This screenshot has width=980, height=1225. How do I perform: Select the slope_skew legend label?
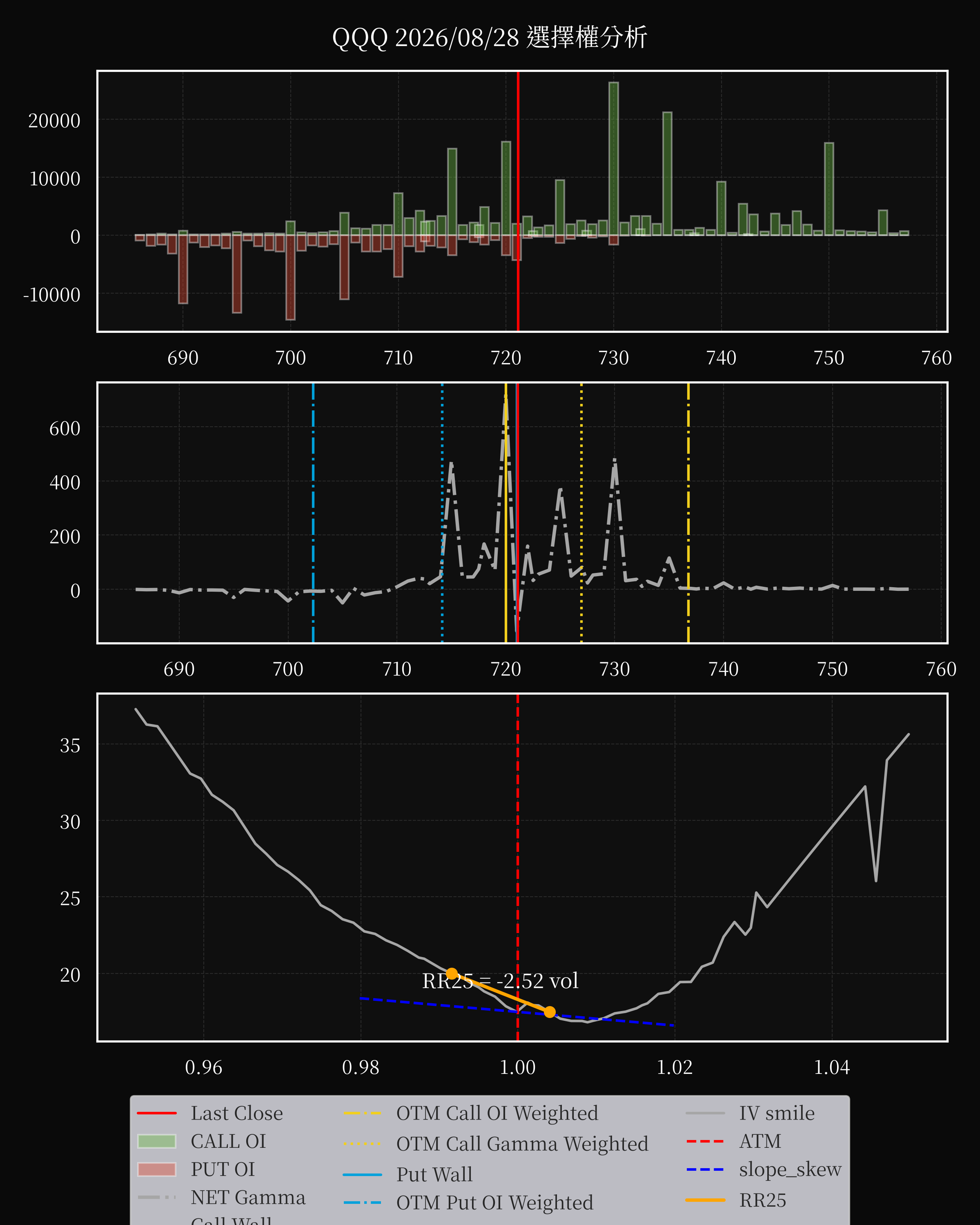click(790, 1169)
